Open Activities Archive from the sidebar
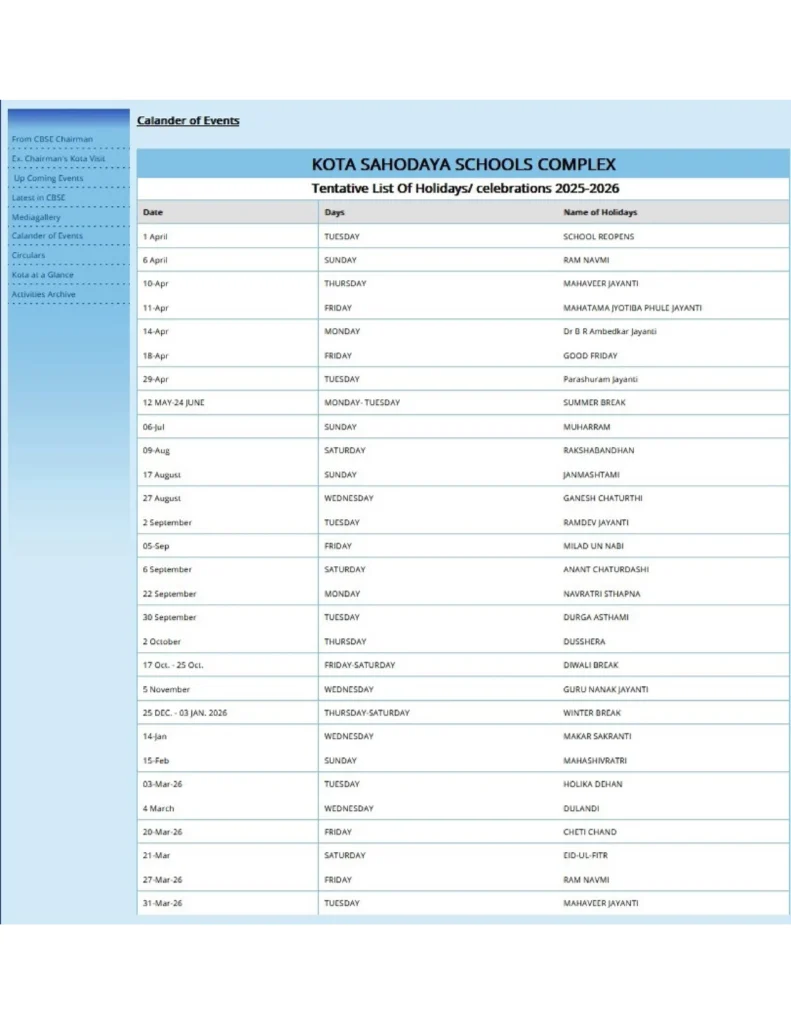The width and height of the screenshot is (791, 1024). click(43, 294)
